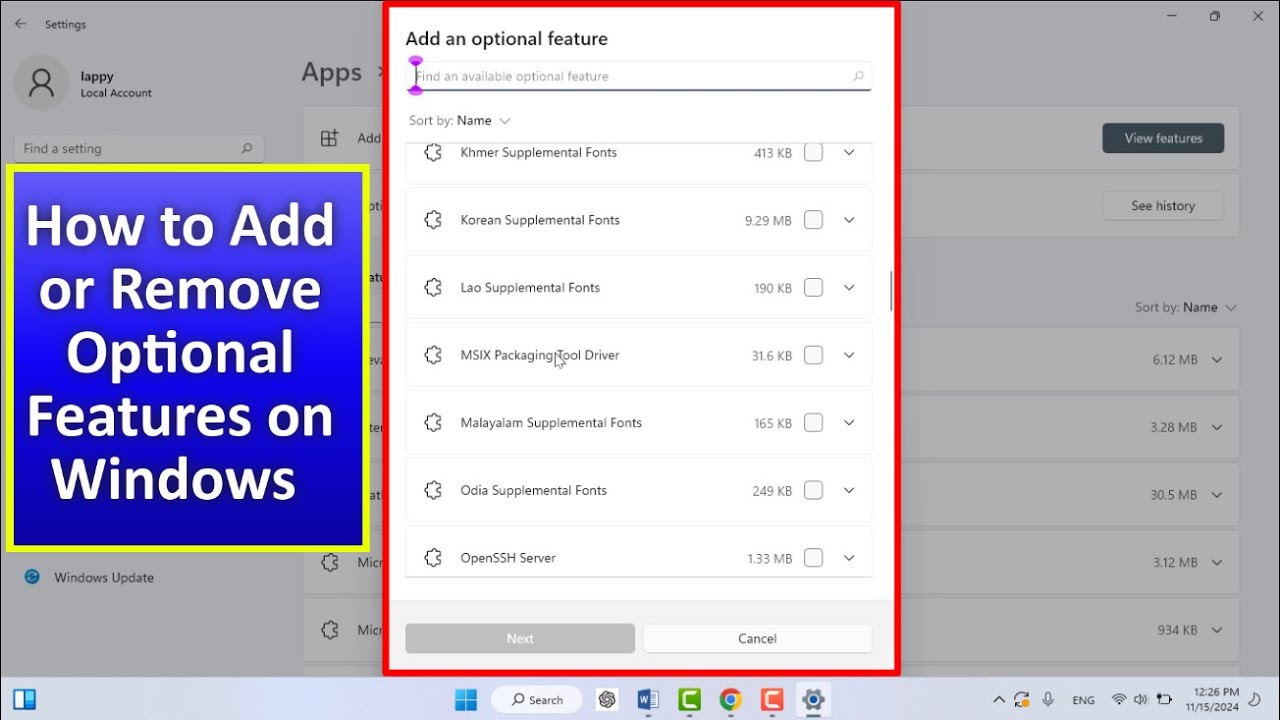Click the Khmer Supplemental Fonts feature icon
Viewport: 1280px width, 720px height.
click(x=433, y=153)
